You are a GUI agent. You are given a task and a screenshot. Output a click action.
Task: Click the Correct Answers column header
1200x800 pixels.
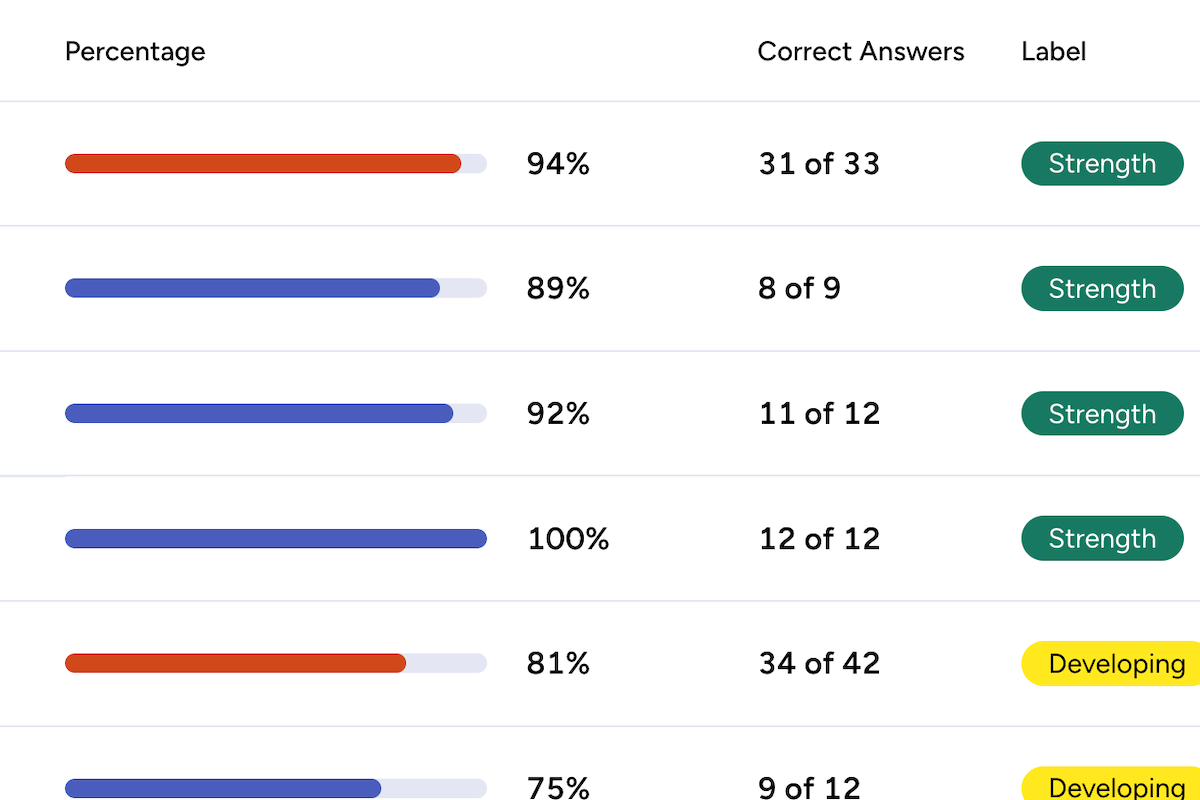[x=861, y=52]
